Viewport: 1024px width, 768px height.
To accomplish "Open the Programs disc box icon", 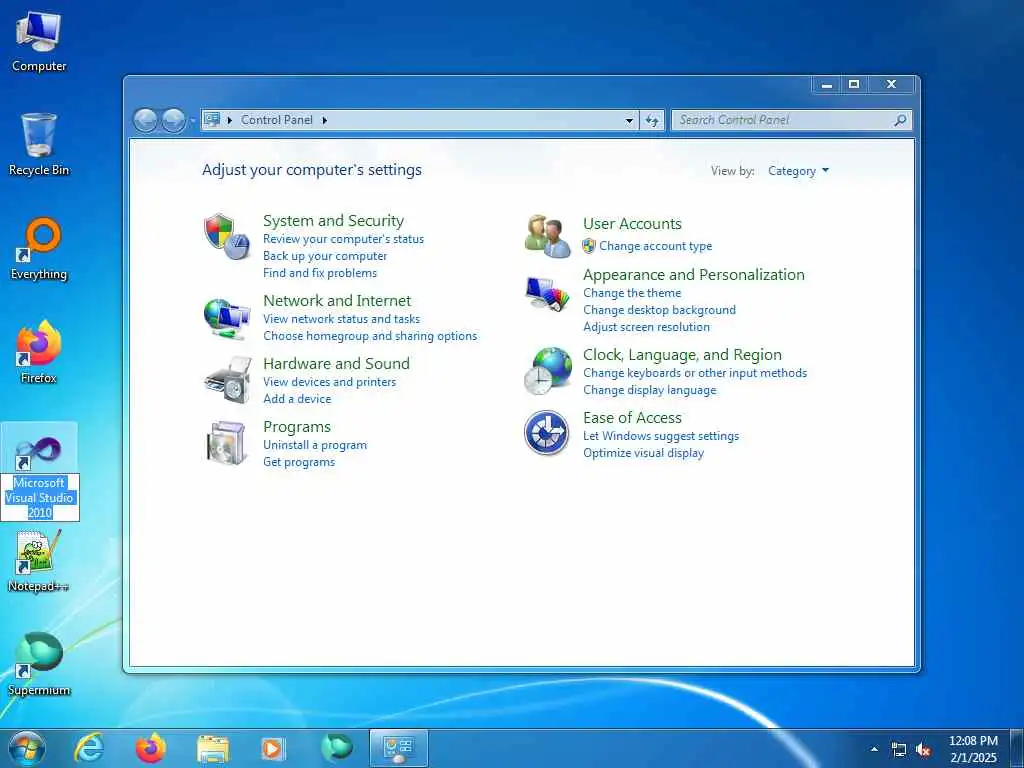I will 226,443.
